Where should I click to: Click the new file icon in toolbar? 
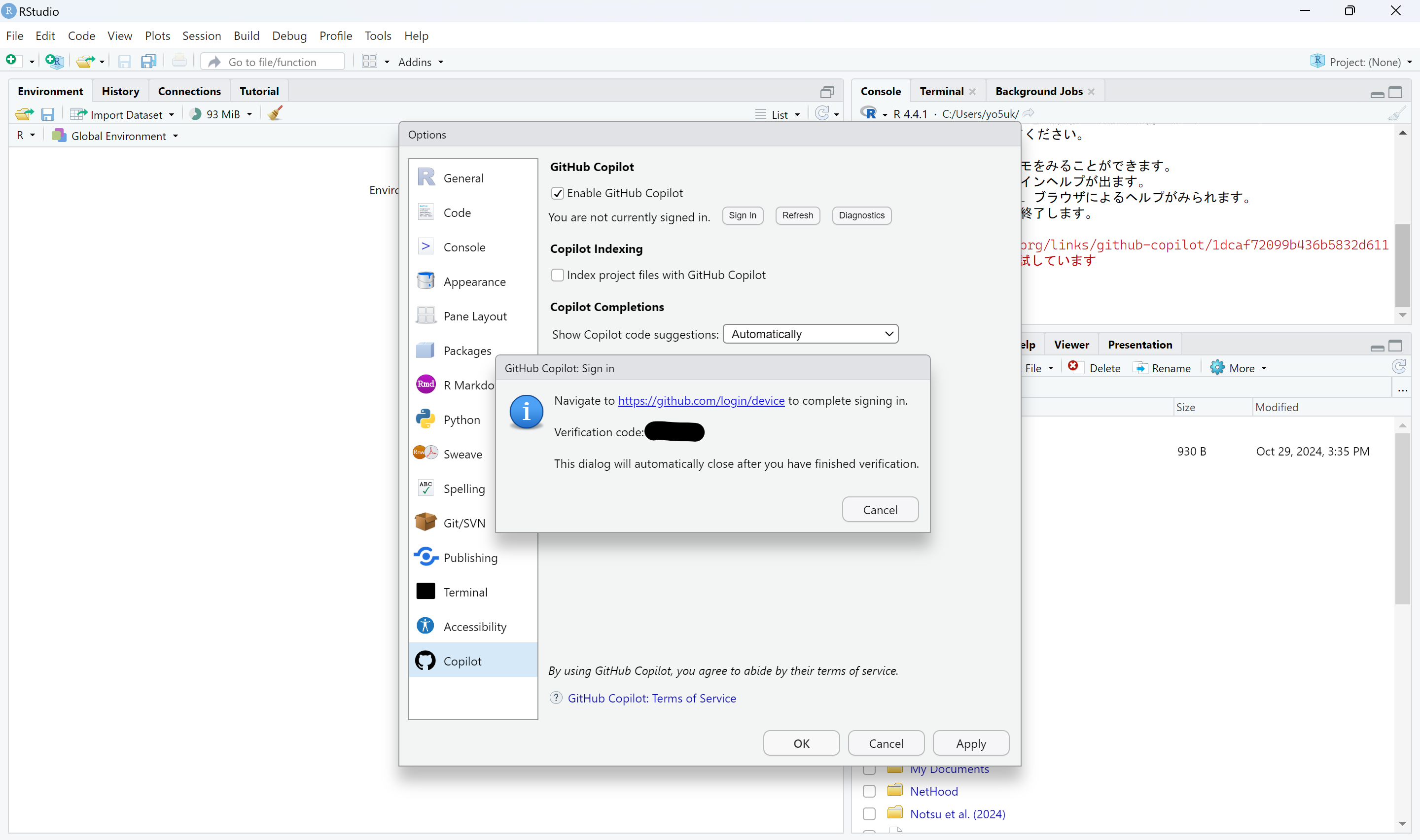tap(11, 61)
